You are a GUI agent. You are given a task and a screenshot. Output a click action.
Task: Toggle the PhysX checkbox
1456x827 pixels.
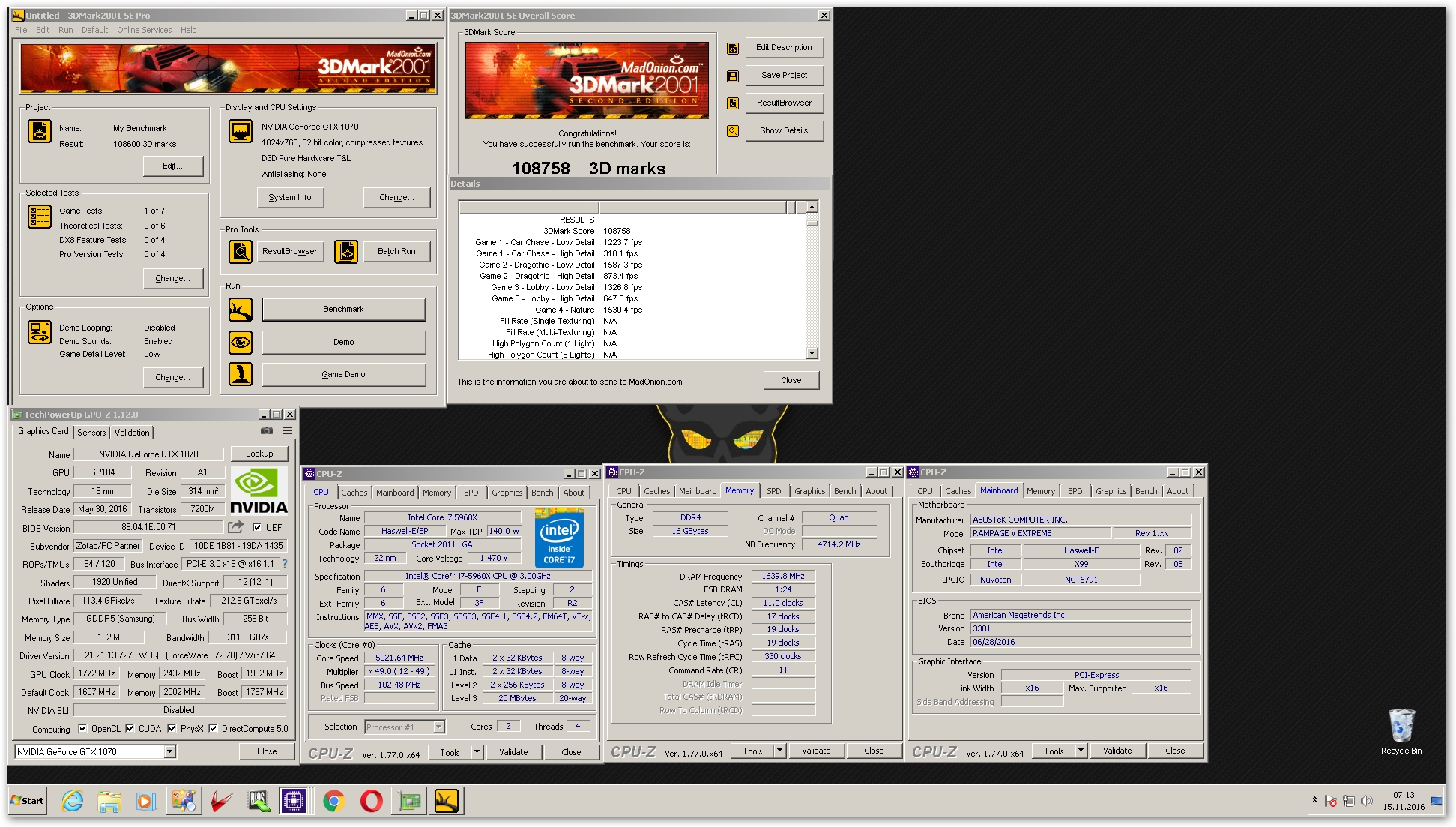point(172,728)
